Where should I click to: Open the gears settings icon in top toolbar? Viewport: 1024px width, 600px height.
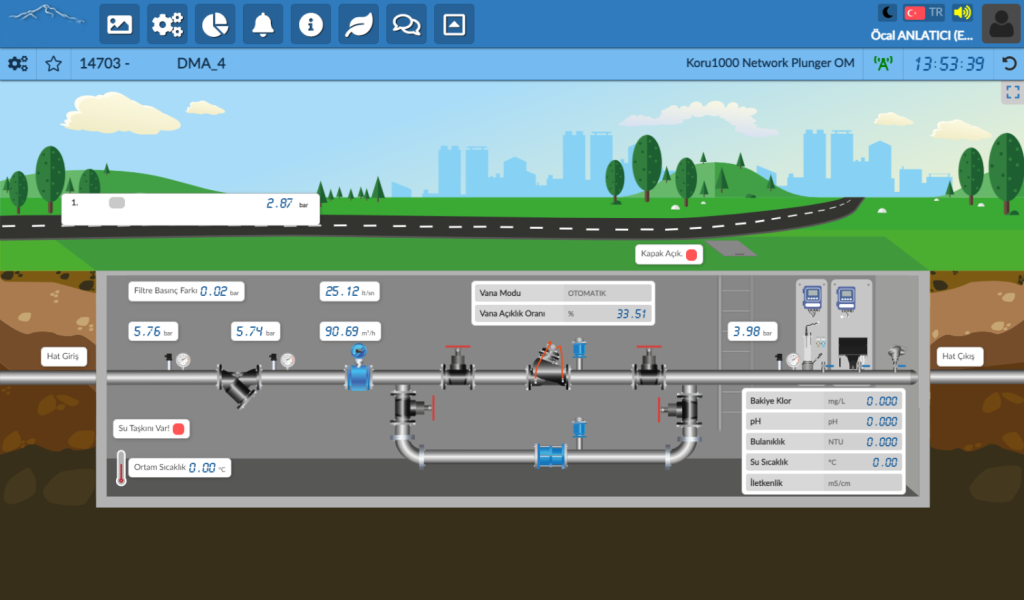pyautogui.click(x=167, y=25)
